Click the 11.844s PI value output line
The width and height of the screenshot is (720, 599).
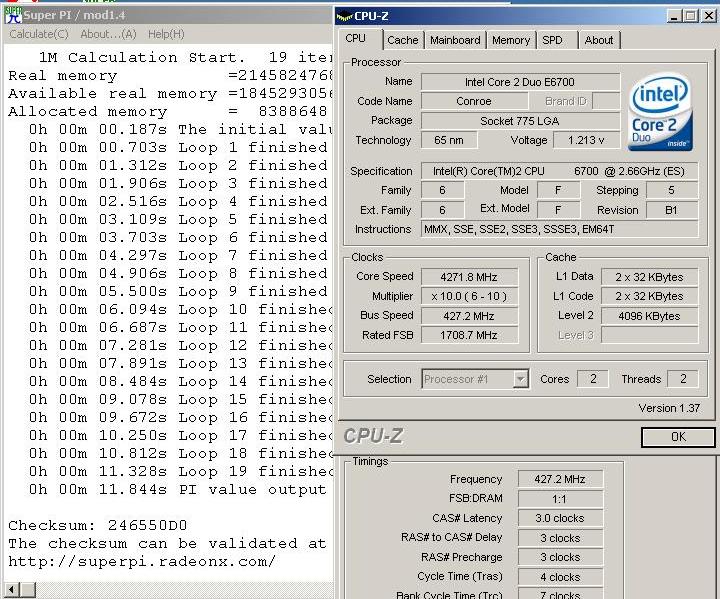(178, 490)
